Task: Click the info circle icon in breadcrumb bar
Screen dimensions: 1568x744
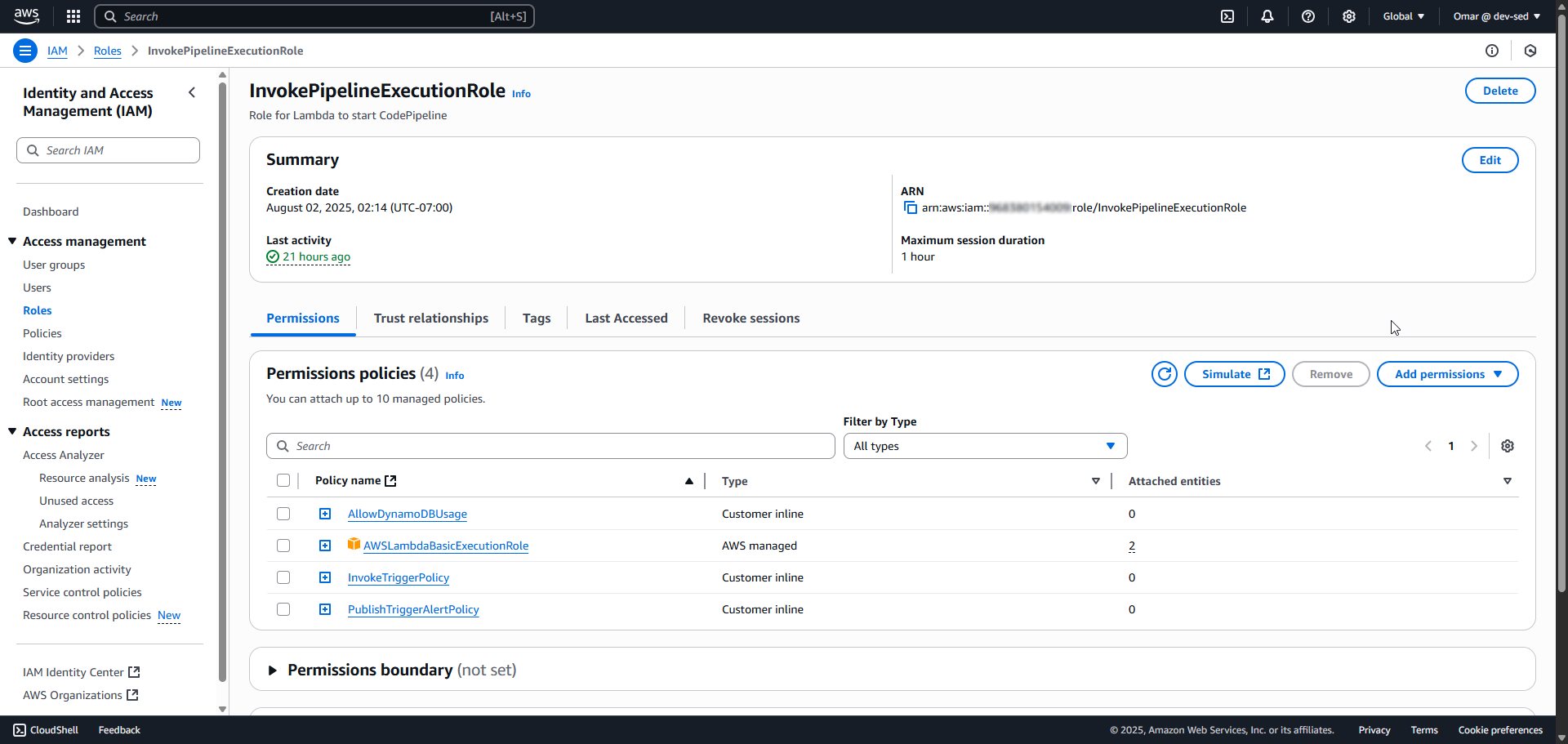Action: click(x=1492, y=51)
